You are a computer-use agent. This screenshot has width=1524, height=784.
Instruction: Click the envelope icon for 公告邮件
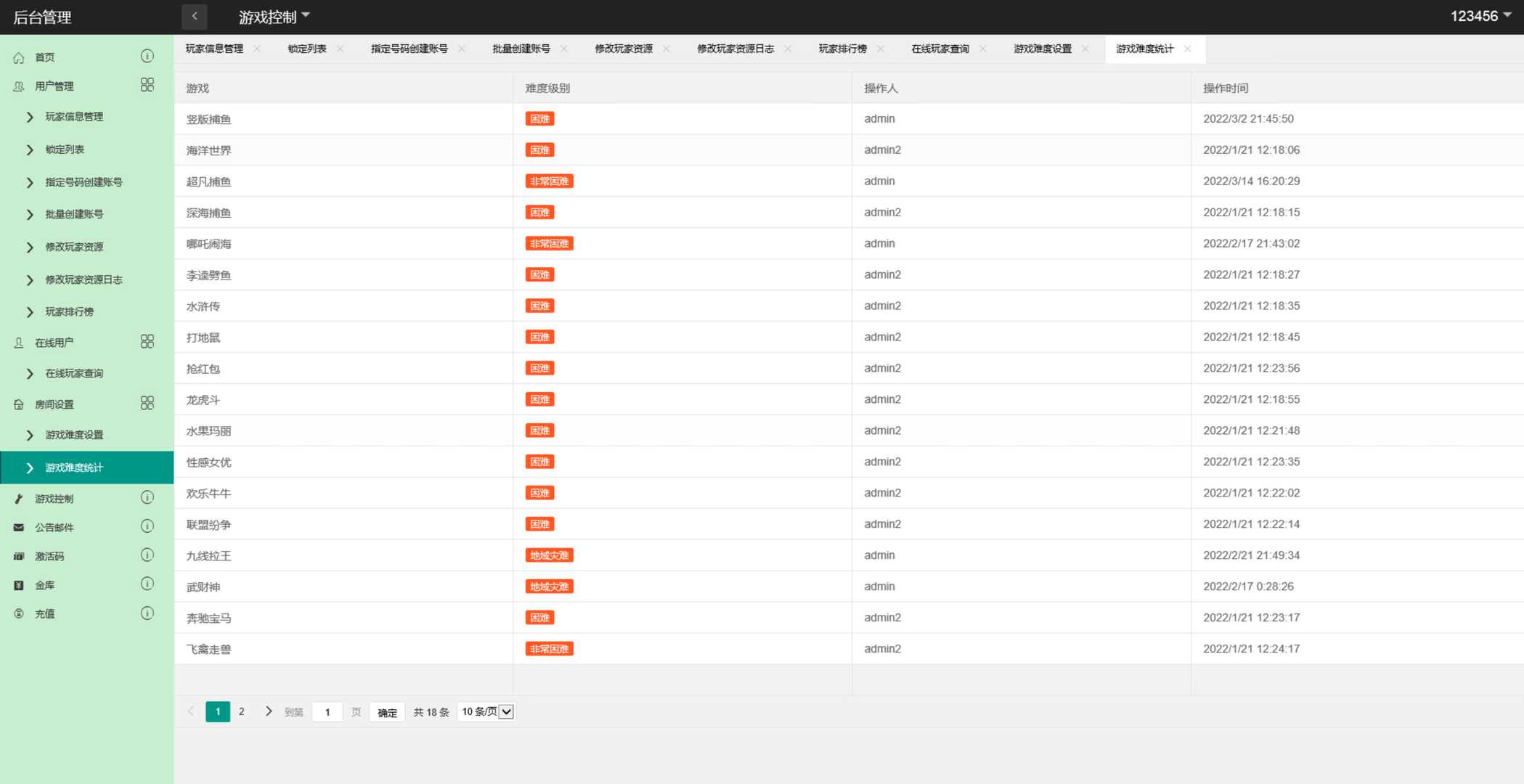[x=19, y=528]
